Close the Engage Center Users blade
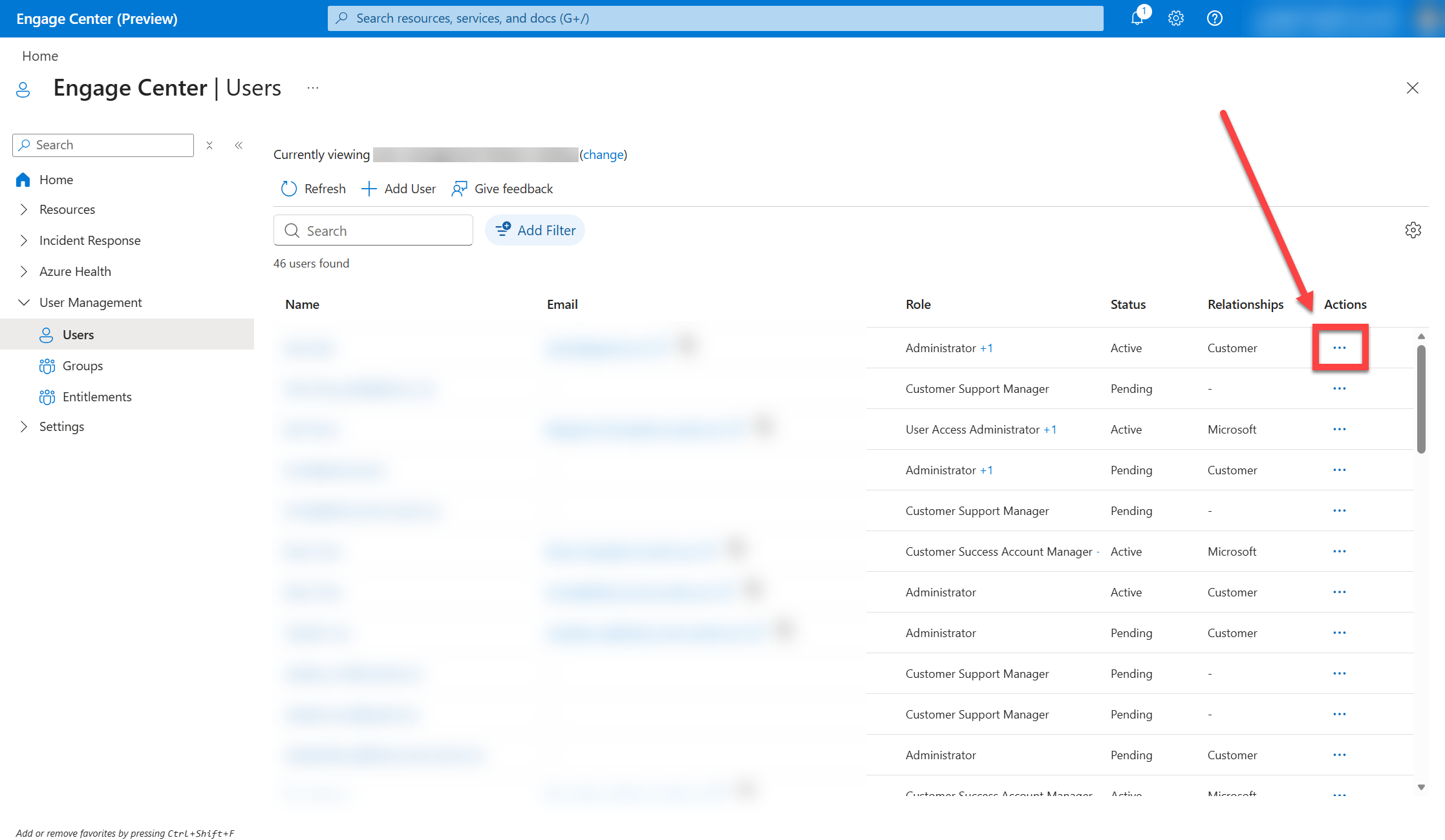1445x840 pixels. coord(1412,88)
